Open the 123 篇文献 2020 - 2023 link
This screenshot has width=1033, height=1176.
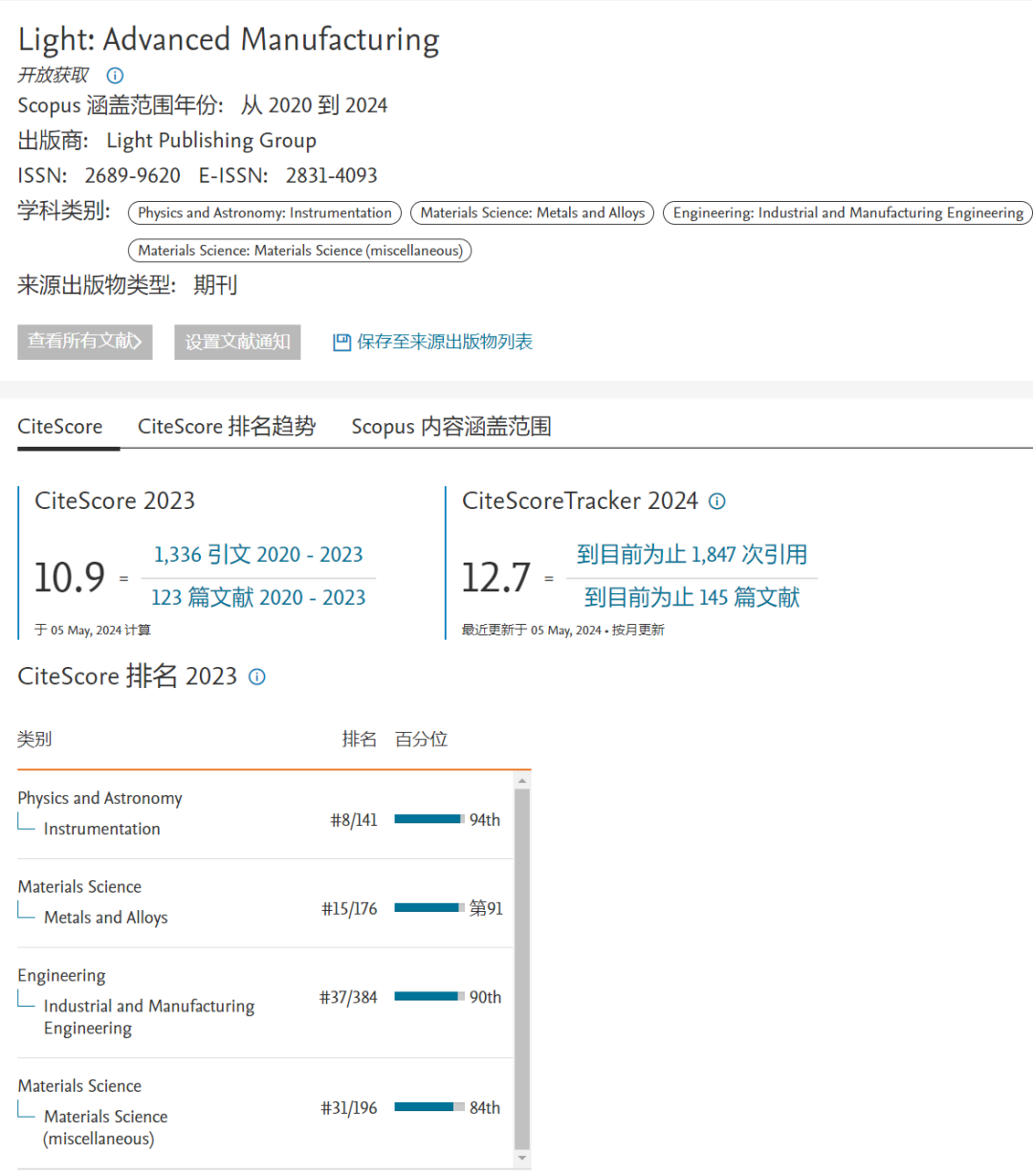tap(258, 598)
